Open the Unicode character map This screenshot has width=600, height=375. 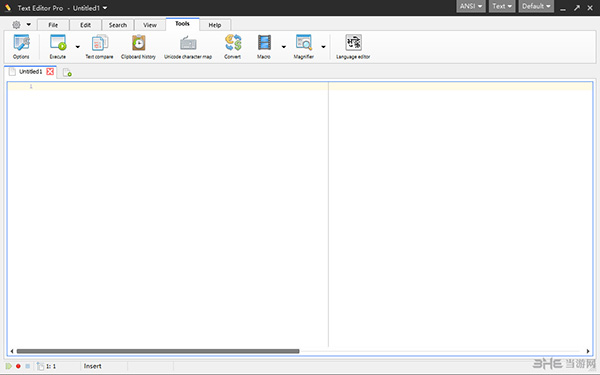pos(188,46)
